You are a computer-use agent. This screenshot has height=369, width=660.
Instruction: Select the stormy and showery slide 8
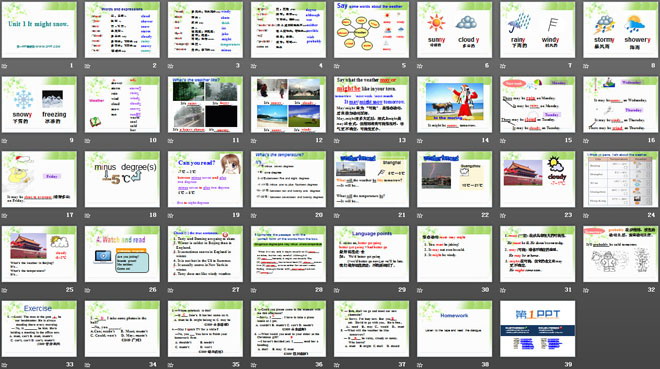621,30
